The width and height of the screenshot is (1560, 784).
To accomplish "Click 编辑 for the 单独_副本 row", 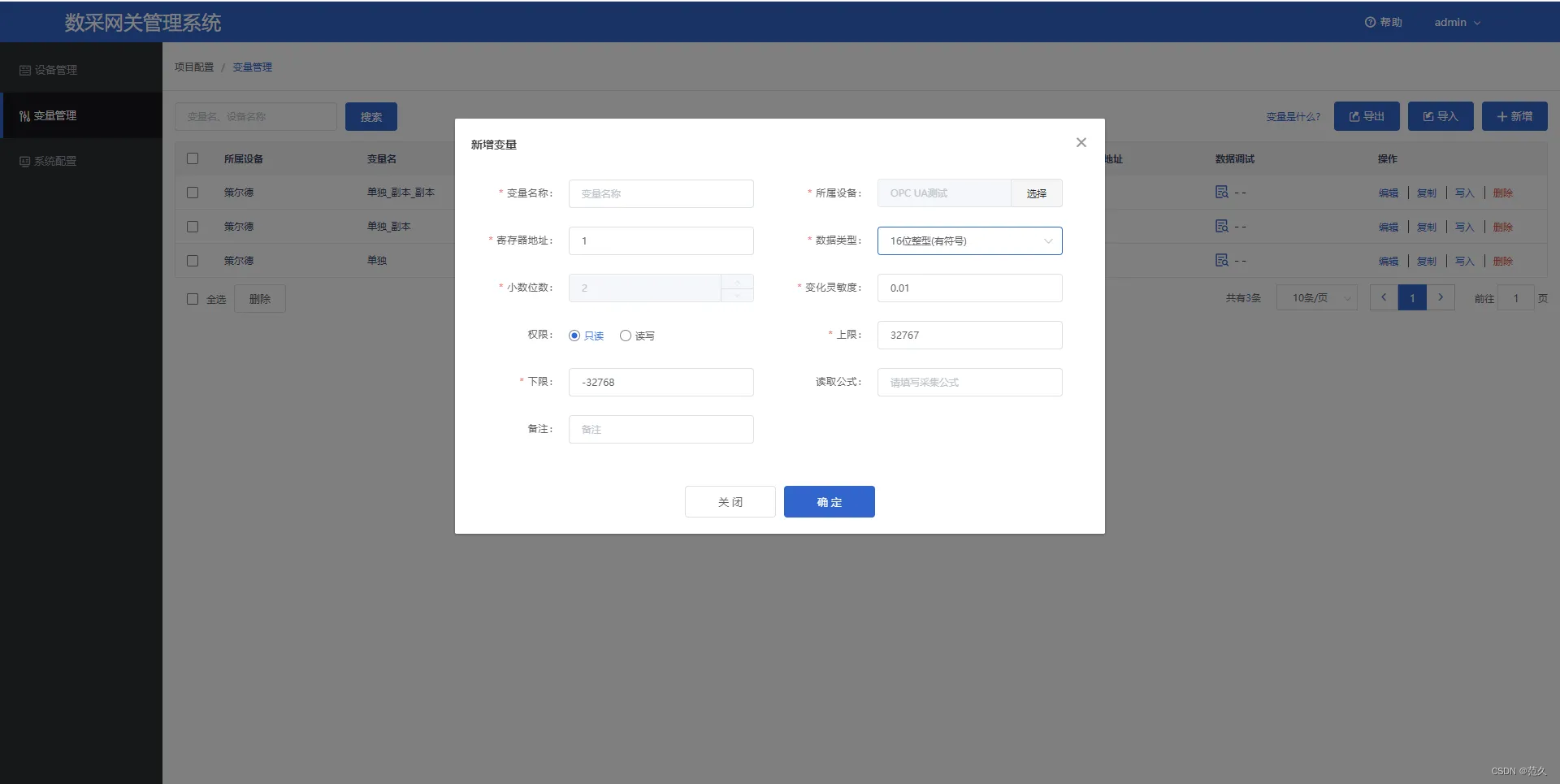I will 1389,227.
